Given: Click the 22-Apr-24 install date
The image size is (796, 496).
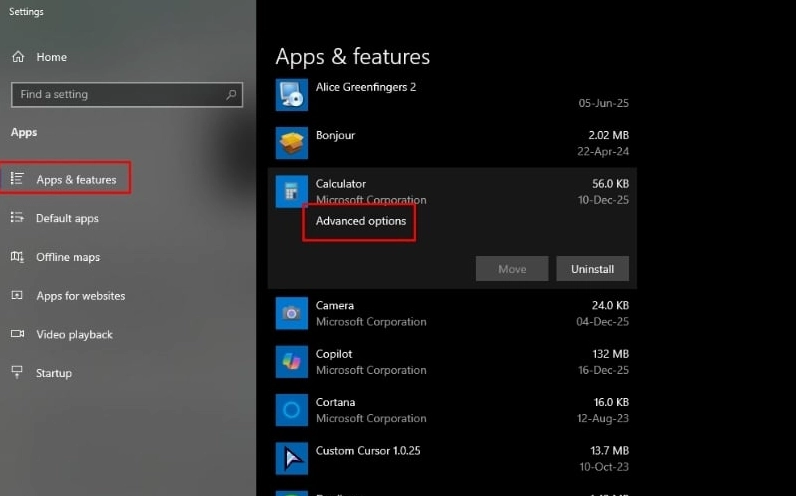Looking at the screenshot, I should 603,151.
